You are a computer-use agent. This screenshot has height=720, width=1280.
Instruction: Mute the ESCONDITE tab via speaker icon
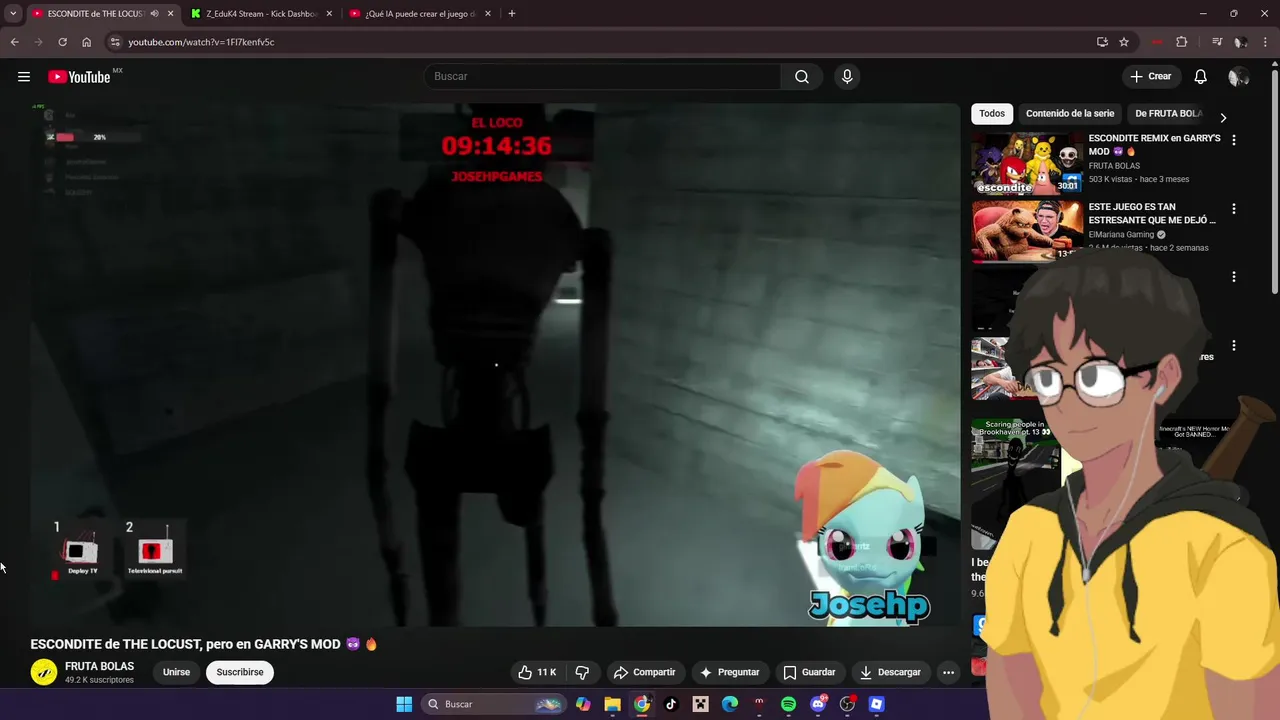tap(154, 14)
